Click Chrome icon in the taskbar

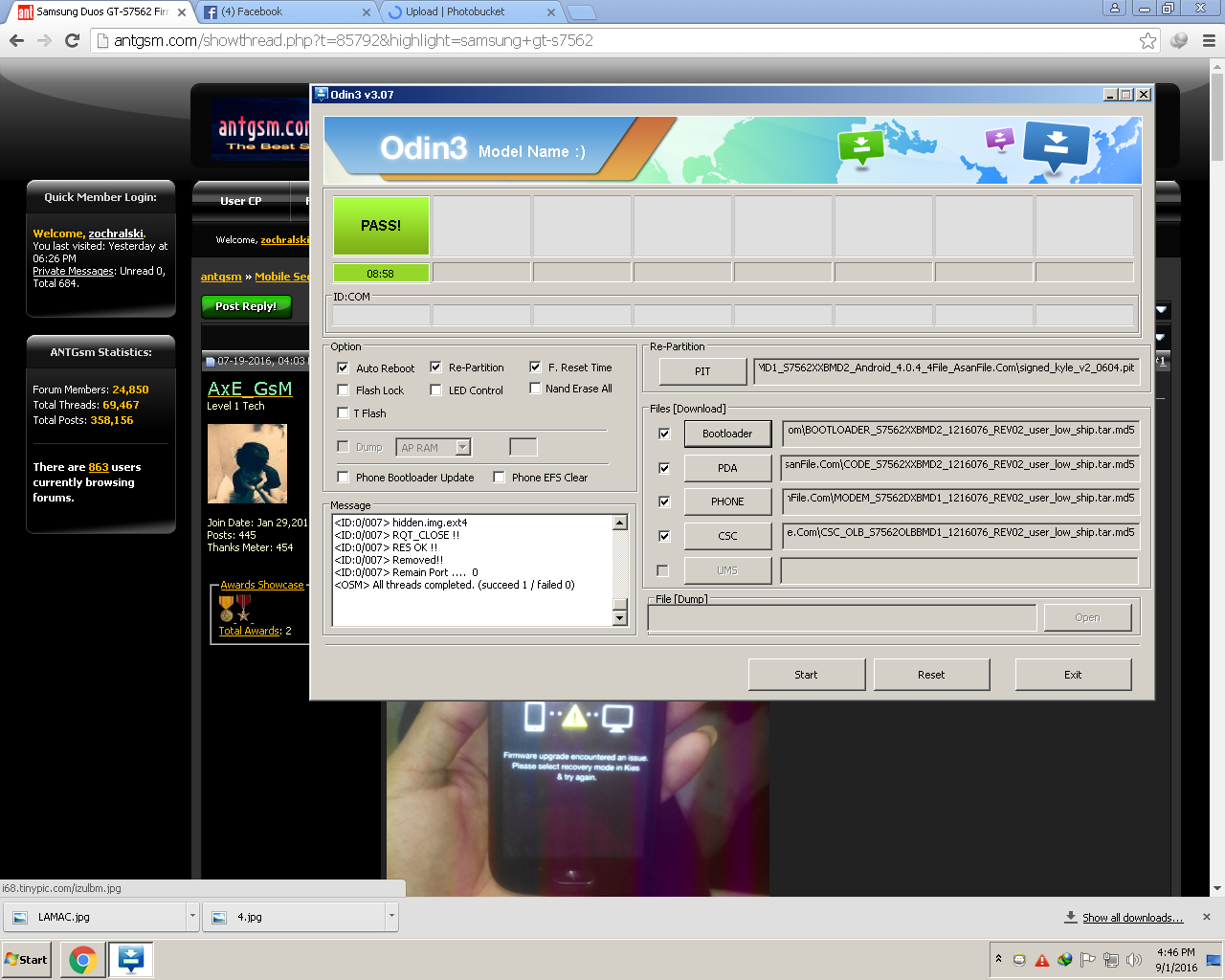(82, 959)
